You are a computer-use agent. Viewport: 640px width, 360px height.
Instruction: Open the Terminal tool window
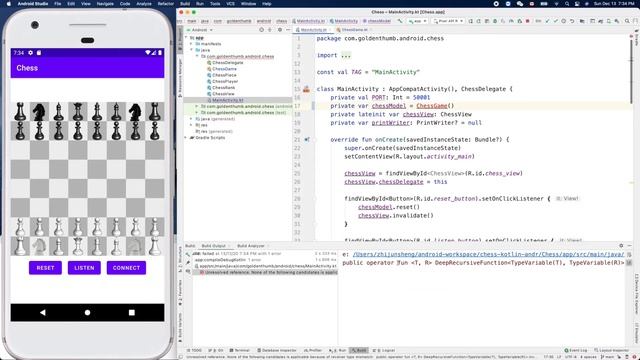coord(240,350)
